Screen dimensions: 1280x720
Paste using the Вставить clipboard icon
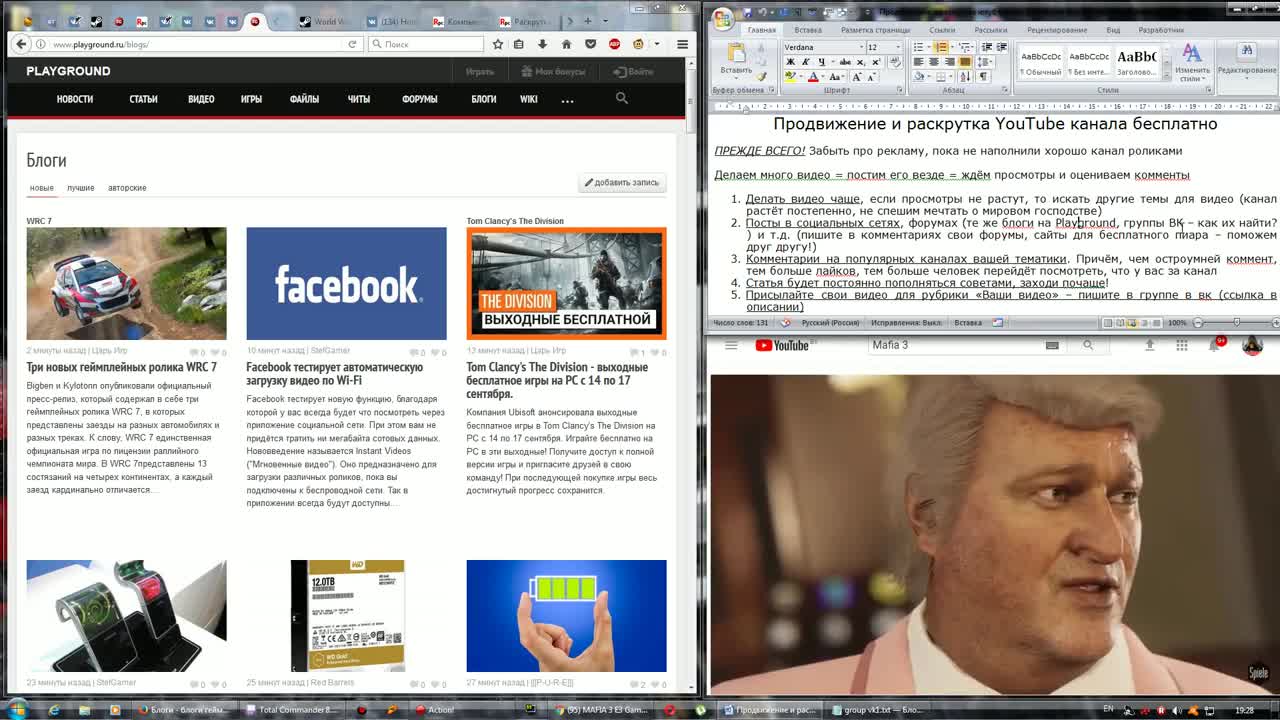coord(737,52)
